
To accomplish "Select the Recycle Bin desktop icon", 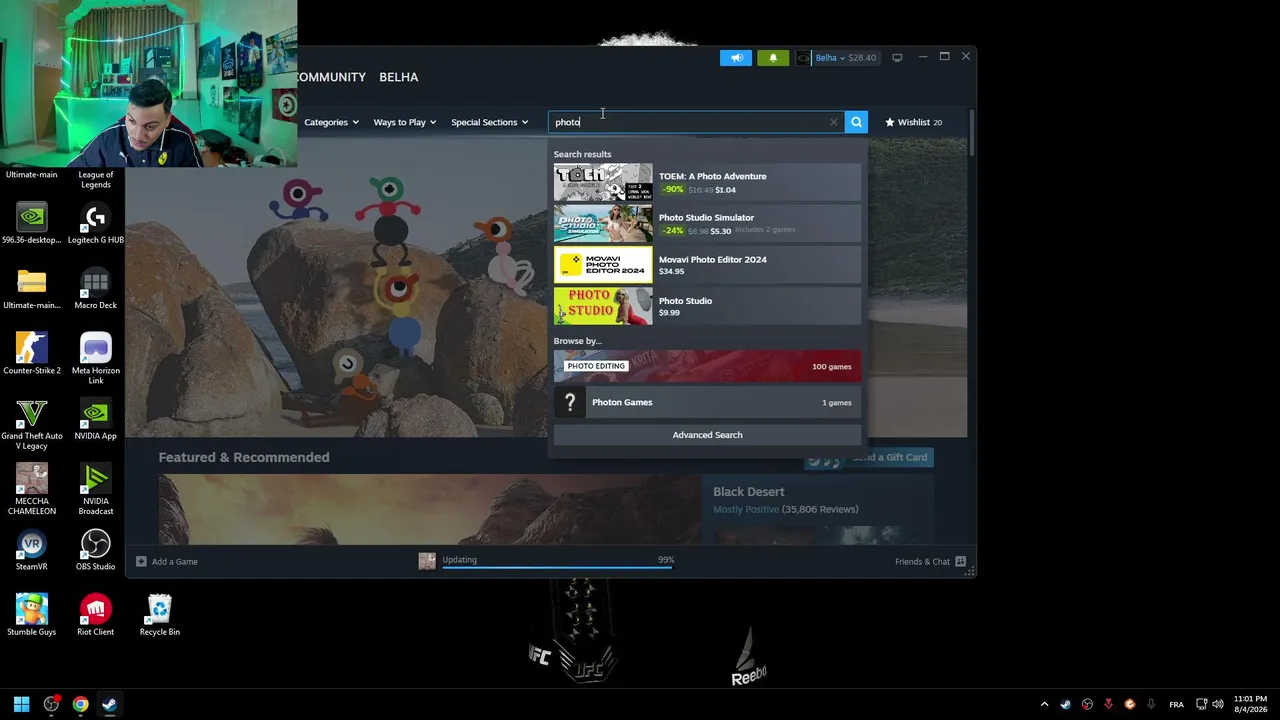I will click(160, 615).
